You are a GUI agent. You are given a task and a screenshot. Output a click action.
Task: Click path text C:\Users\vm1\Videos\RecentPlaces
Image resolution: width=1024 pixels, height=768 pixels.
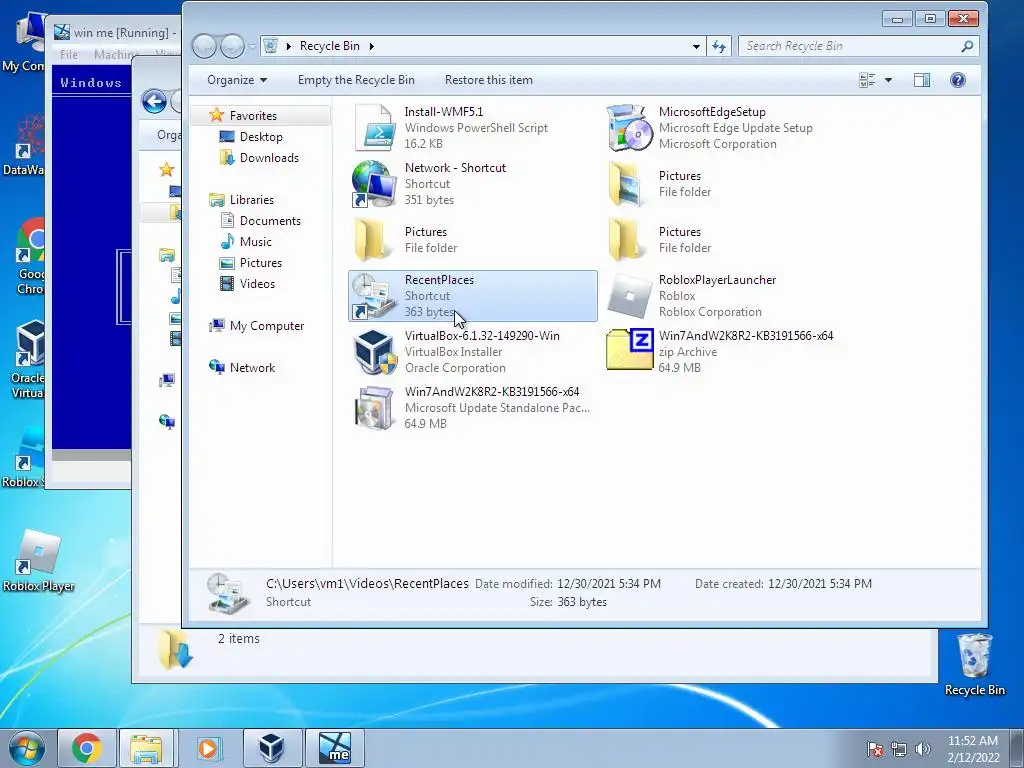point(367,584)
